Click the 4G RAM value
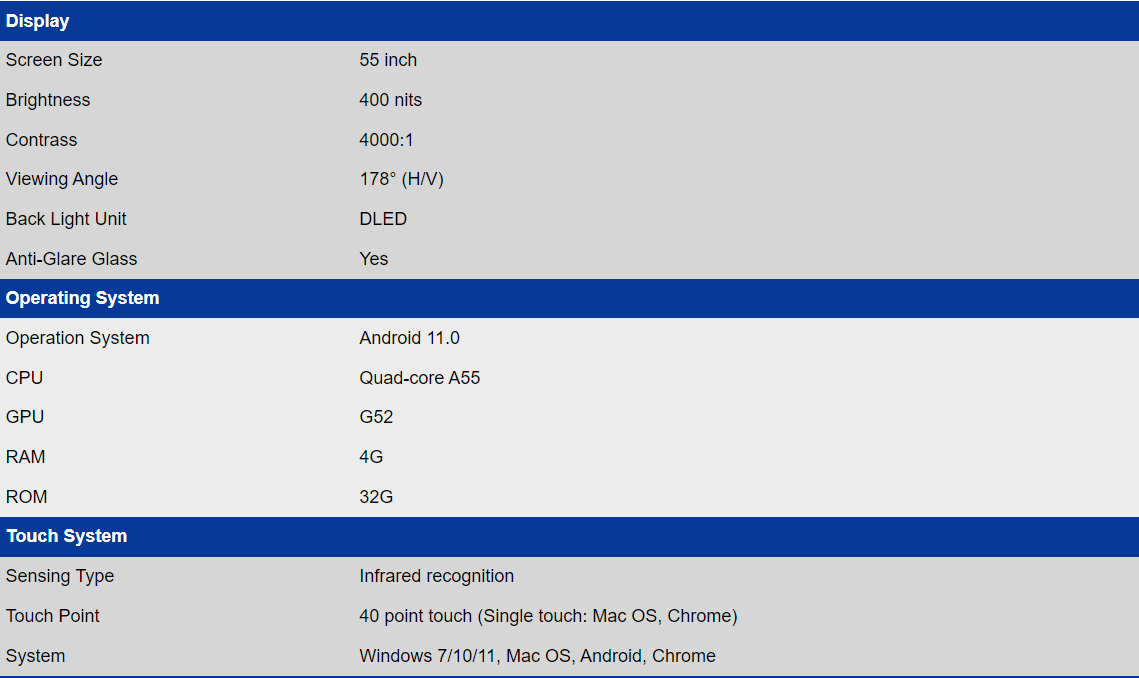The width and height of the screenshot is (1139, 678). [x=371, y=457]
